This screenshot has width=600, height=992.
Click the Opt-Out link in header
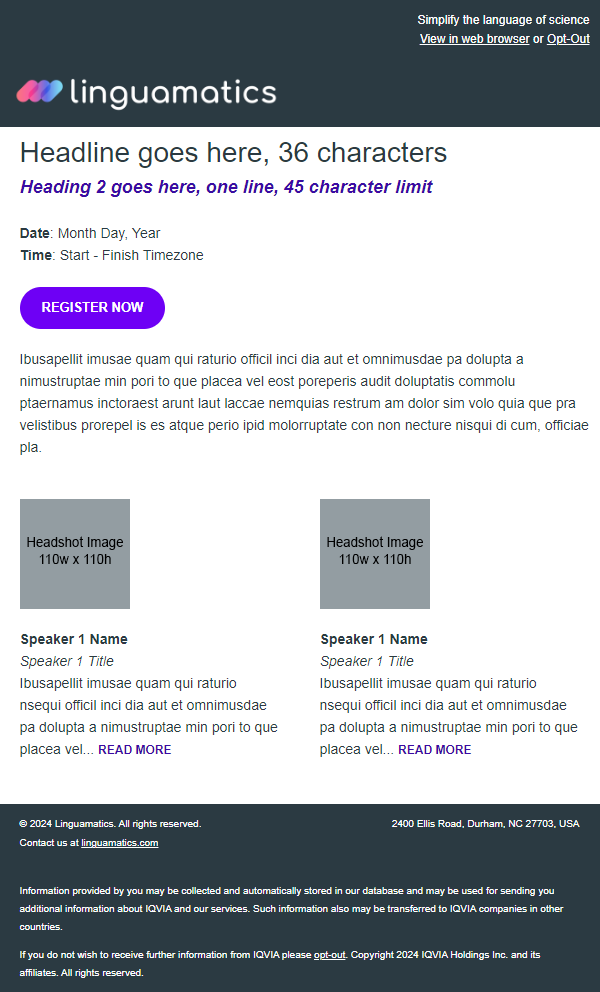(568, 39)
